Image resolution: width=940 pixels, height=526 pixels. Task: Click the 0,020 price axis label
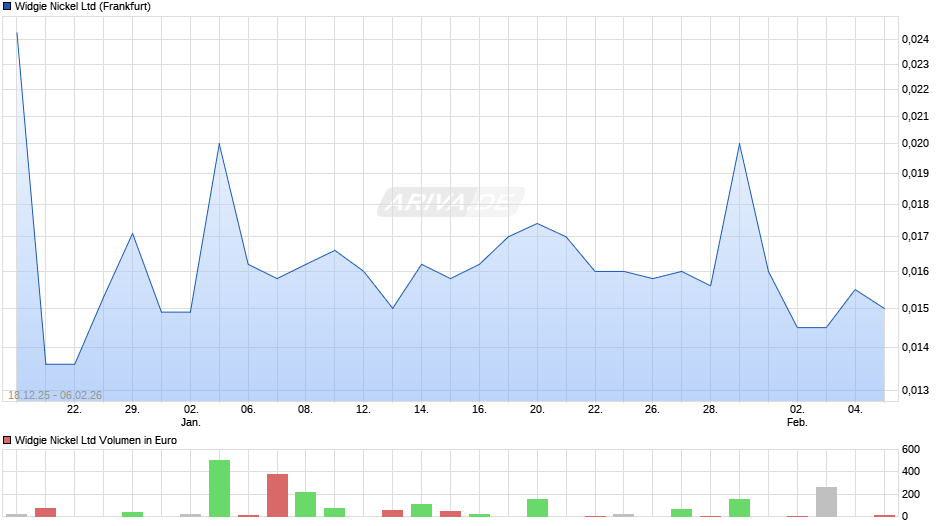(x=915, y=143)
